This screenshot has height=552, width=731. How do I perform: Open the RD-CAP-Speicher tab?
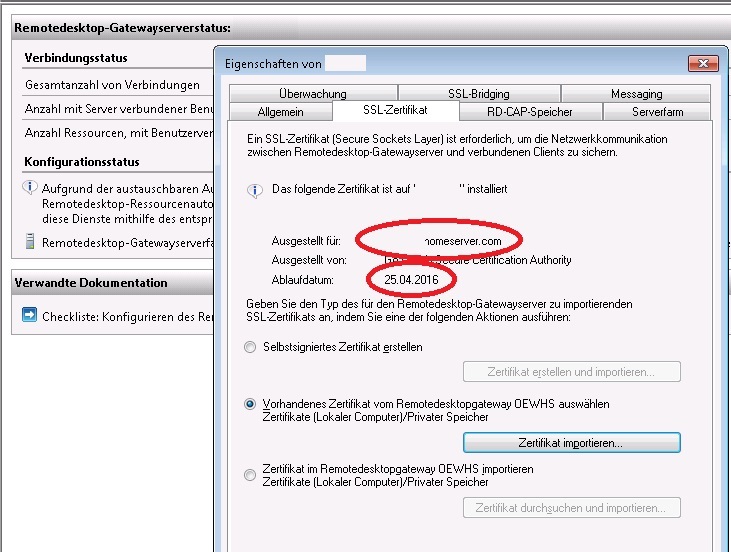point(530,112)
